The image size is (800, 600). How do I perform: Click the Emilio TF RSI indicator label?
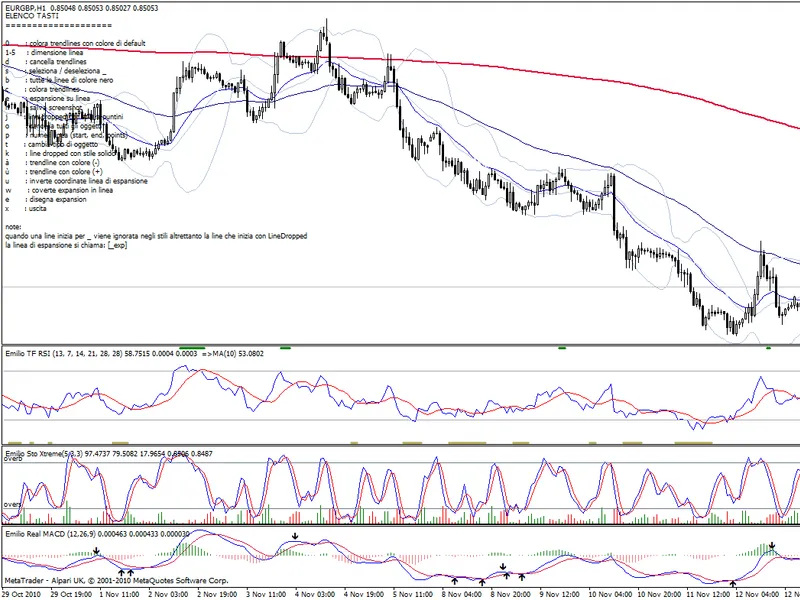pos(135,354)
